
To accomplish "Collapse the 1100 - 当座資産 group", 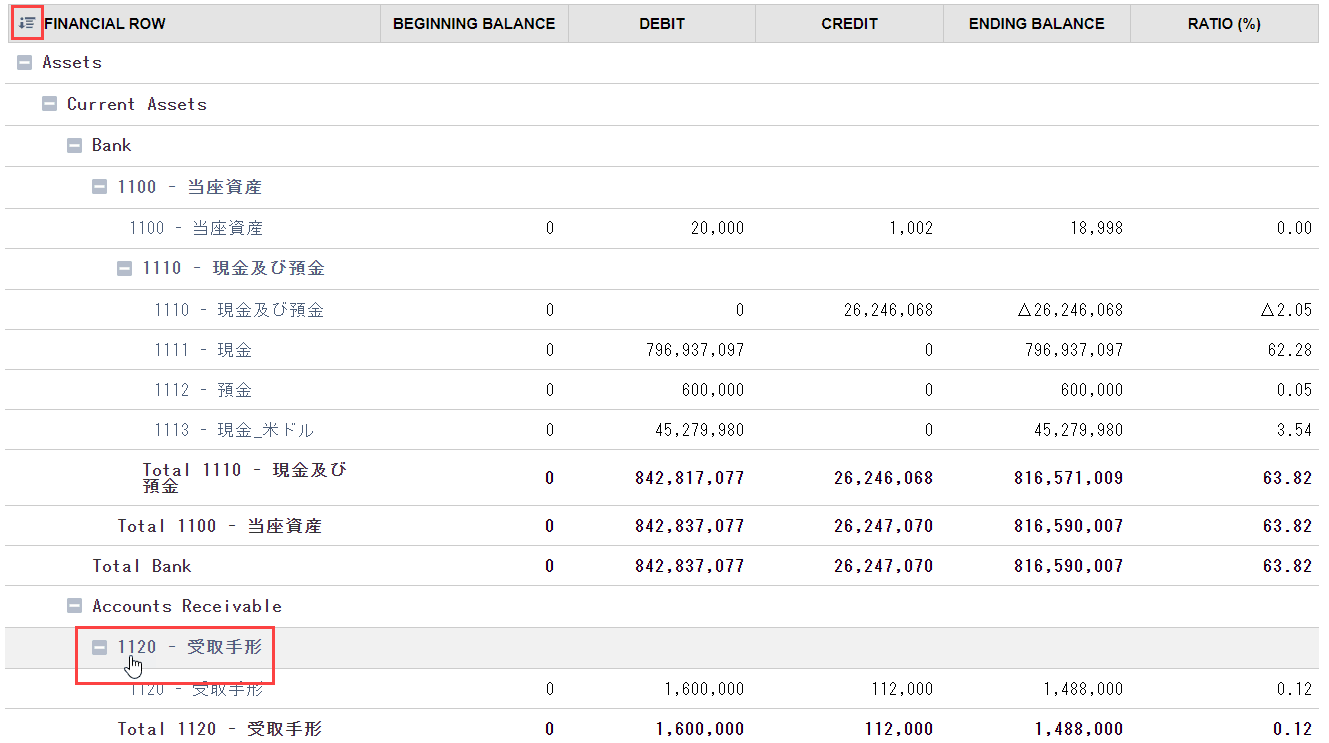I will pyautogui.click(x=99, y=187).
